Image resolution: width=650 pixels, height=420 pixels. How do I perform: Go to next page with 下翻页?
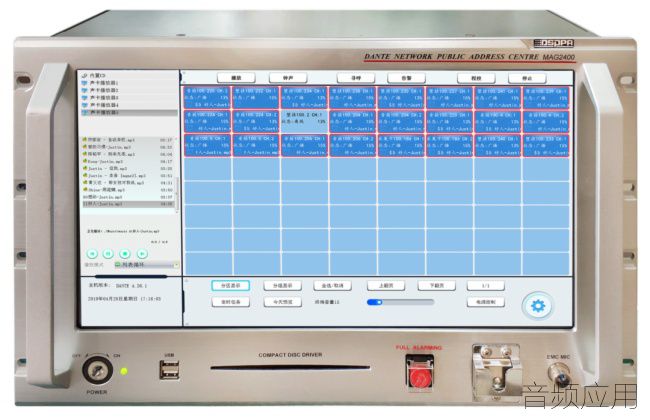pyautogui.click(x=437, y=286)
